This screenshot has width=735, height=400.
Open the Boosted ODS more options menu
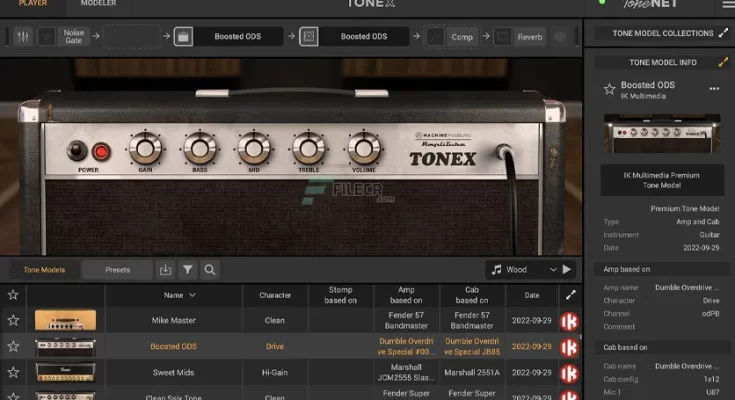click(714, 89)
